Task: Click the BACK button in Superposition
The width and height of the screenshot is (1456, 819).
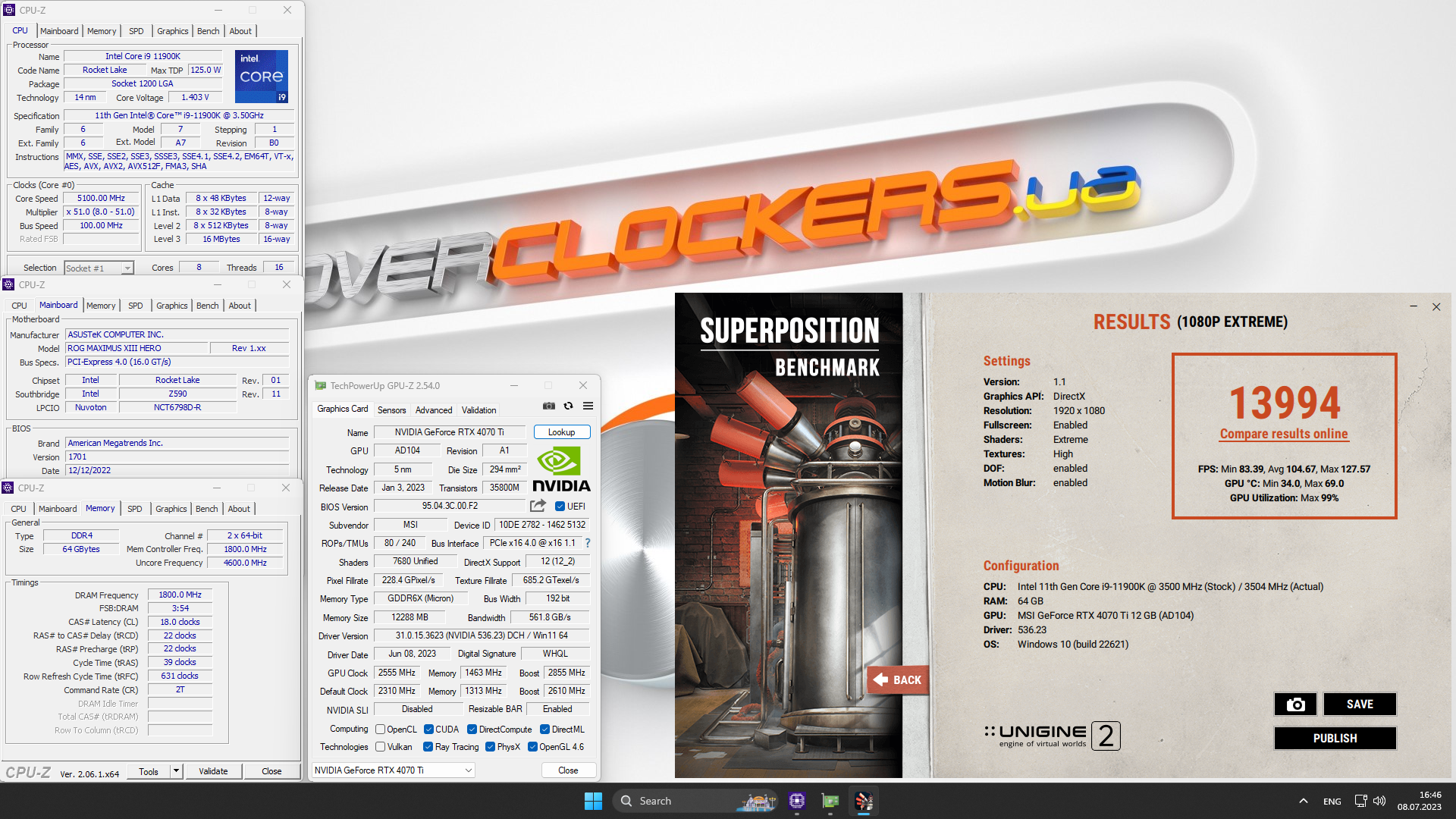Action: pyautogui.click(x=897, y=680)
